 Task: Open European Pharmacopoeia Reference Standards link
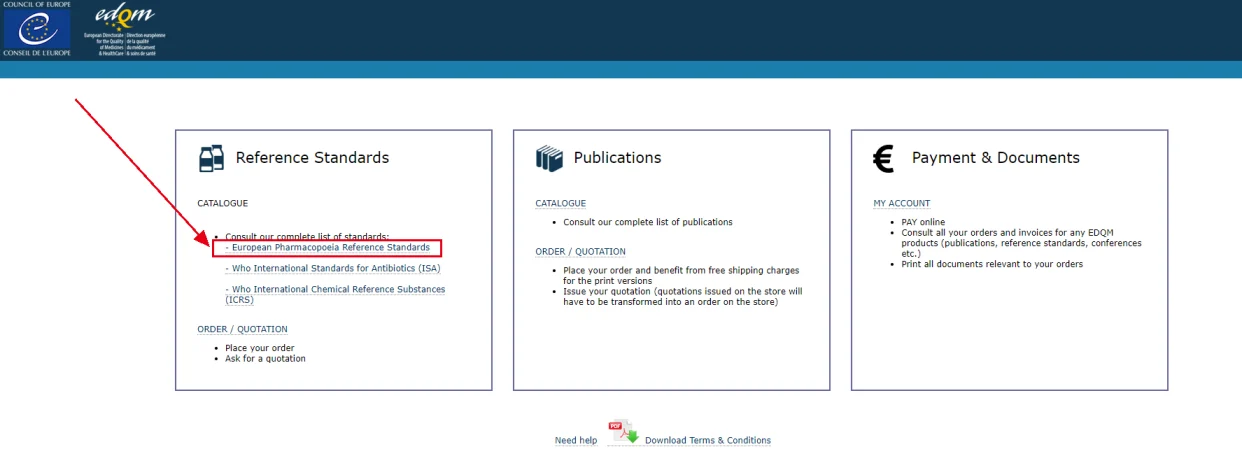328,247
